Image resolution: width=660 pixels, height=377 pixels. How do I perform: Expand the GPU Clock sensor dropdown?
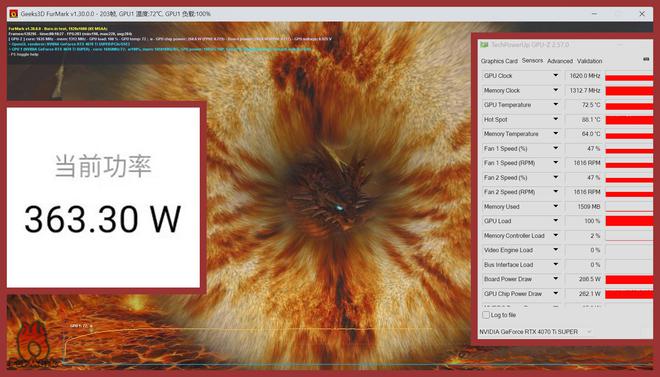click(x=555, y=76)
